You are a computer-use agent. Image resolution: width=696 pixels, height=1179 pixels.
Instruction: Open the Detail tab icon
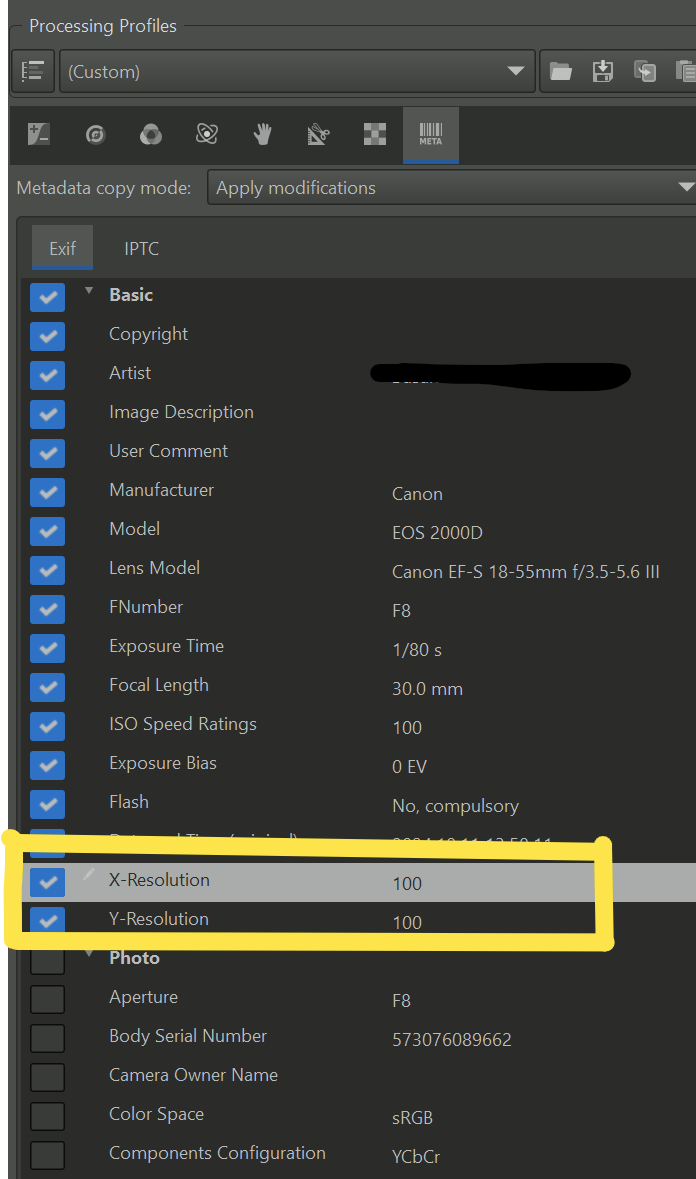pos(95,135)
